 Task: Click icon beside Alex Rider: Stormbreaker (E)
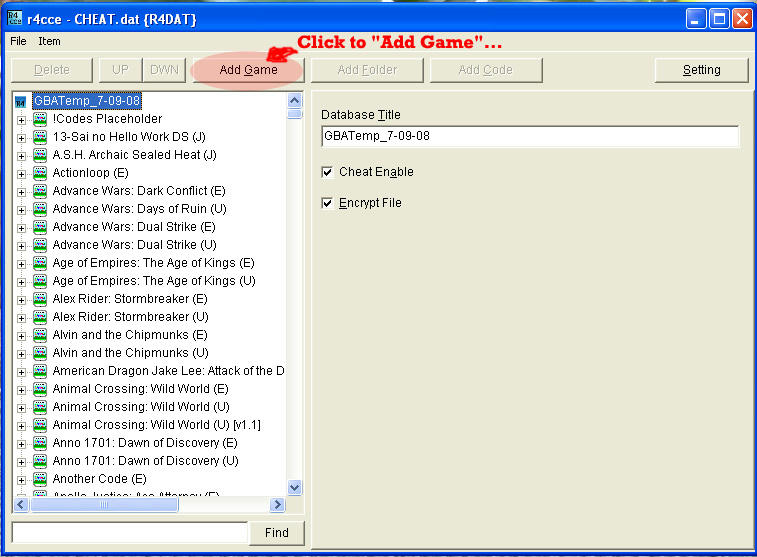click(40, 299)
